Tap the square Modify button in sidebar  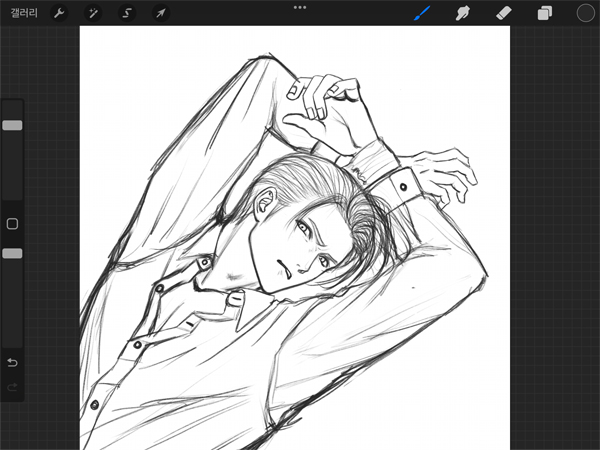point(12,224)
